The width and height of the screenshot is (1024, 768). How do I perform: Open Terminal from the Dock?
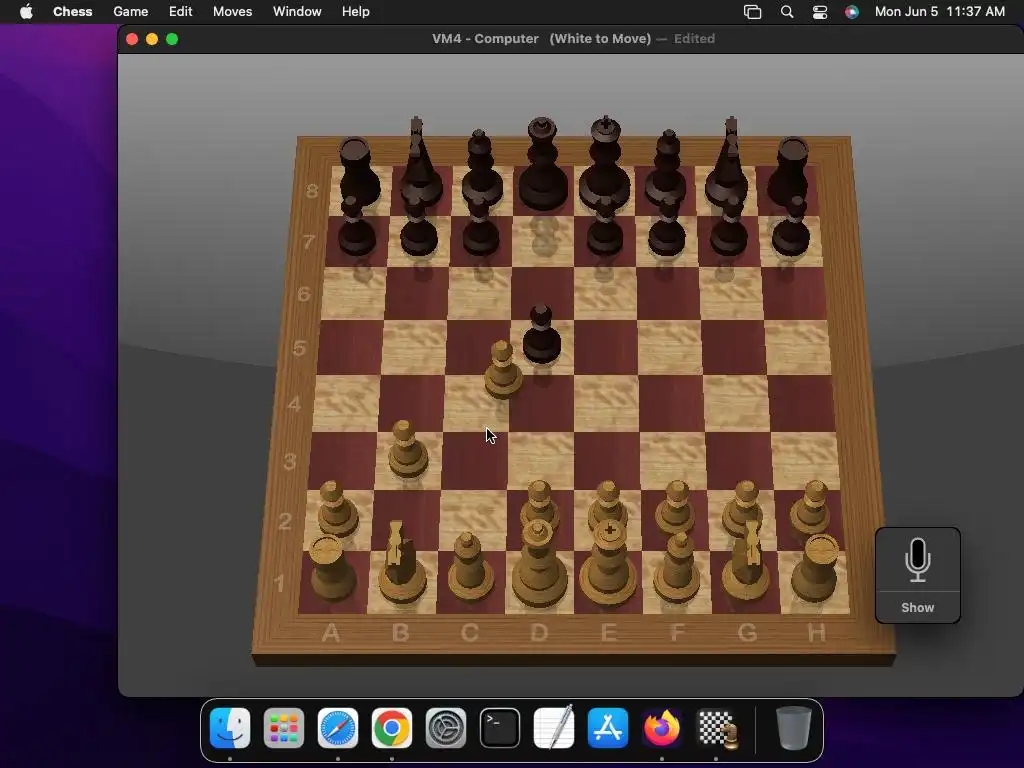point(500,728)
